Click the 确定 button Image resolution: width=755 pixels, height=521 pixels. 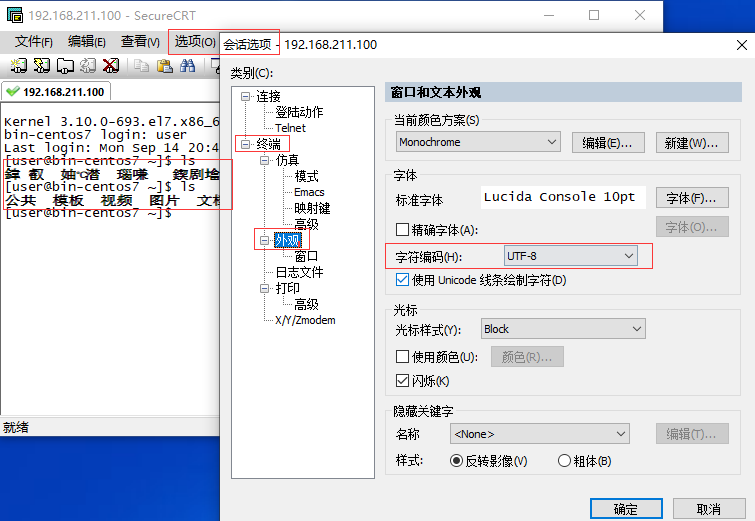click(626, 509)
